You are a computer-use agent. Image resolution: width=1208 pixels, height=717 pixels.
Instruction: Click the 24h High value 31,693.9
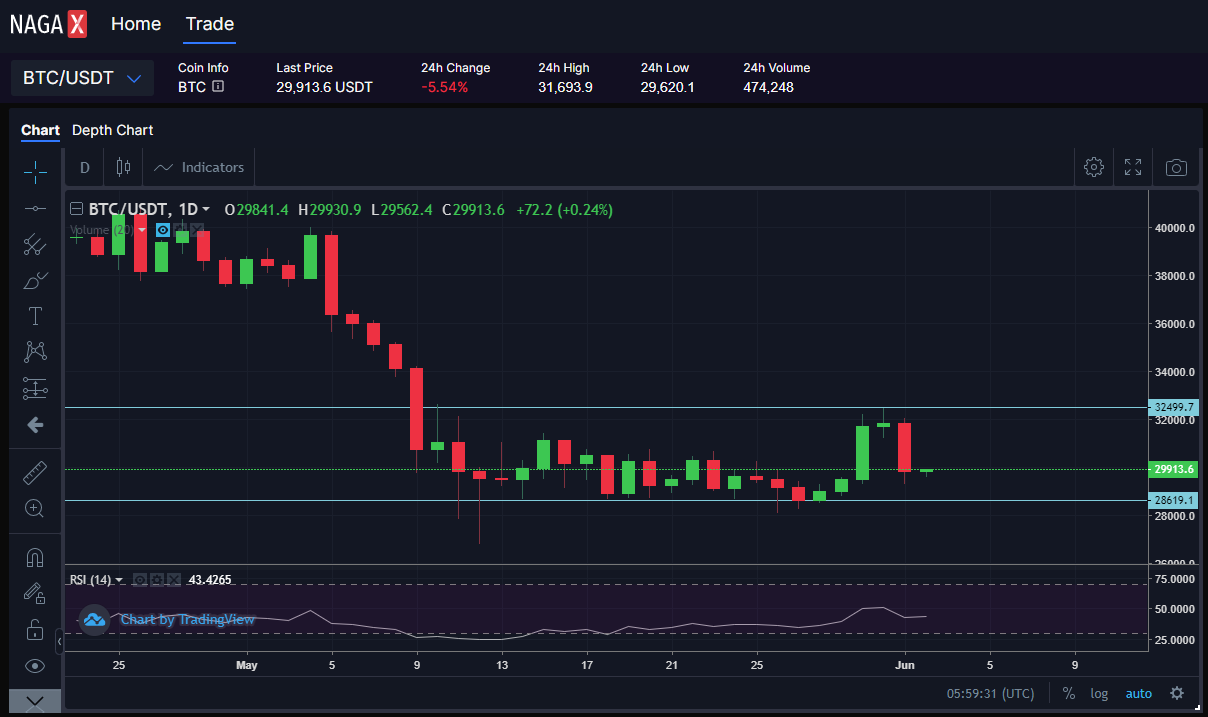click(x=565, y=87)
